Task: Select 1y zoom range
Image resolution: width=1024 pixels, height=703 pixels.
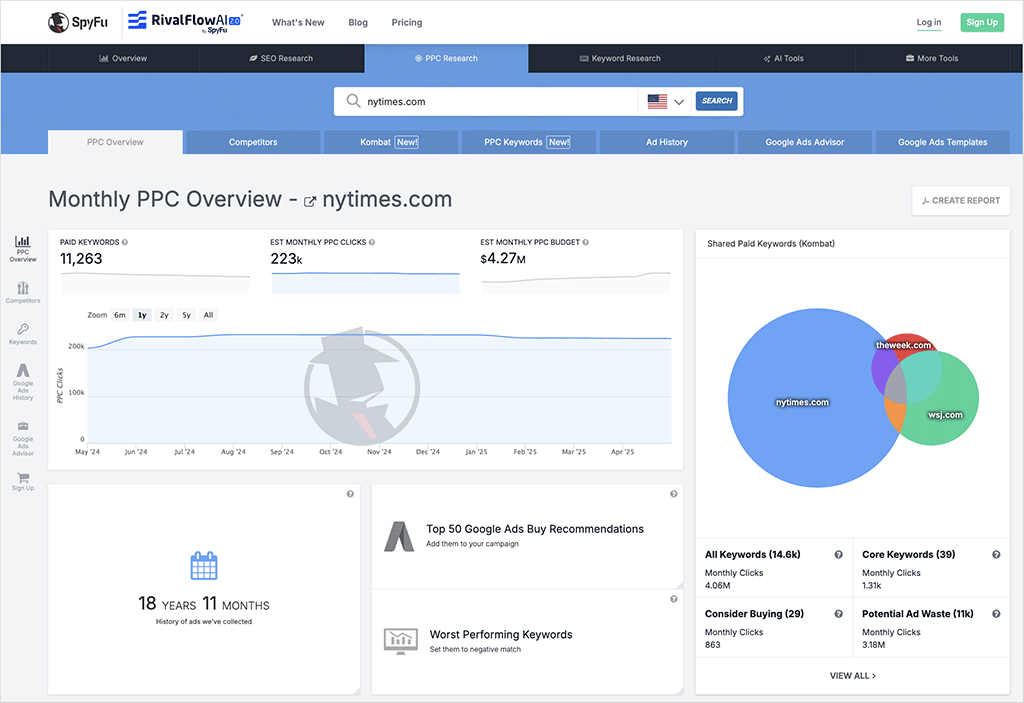Action: (x=142, y=315)
